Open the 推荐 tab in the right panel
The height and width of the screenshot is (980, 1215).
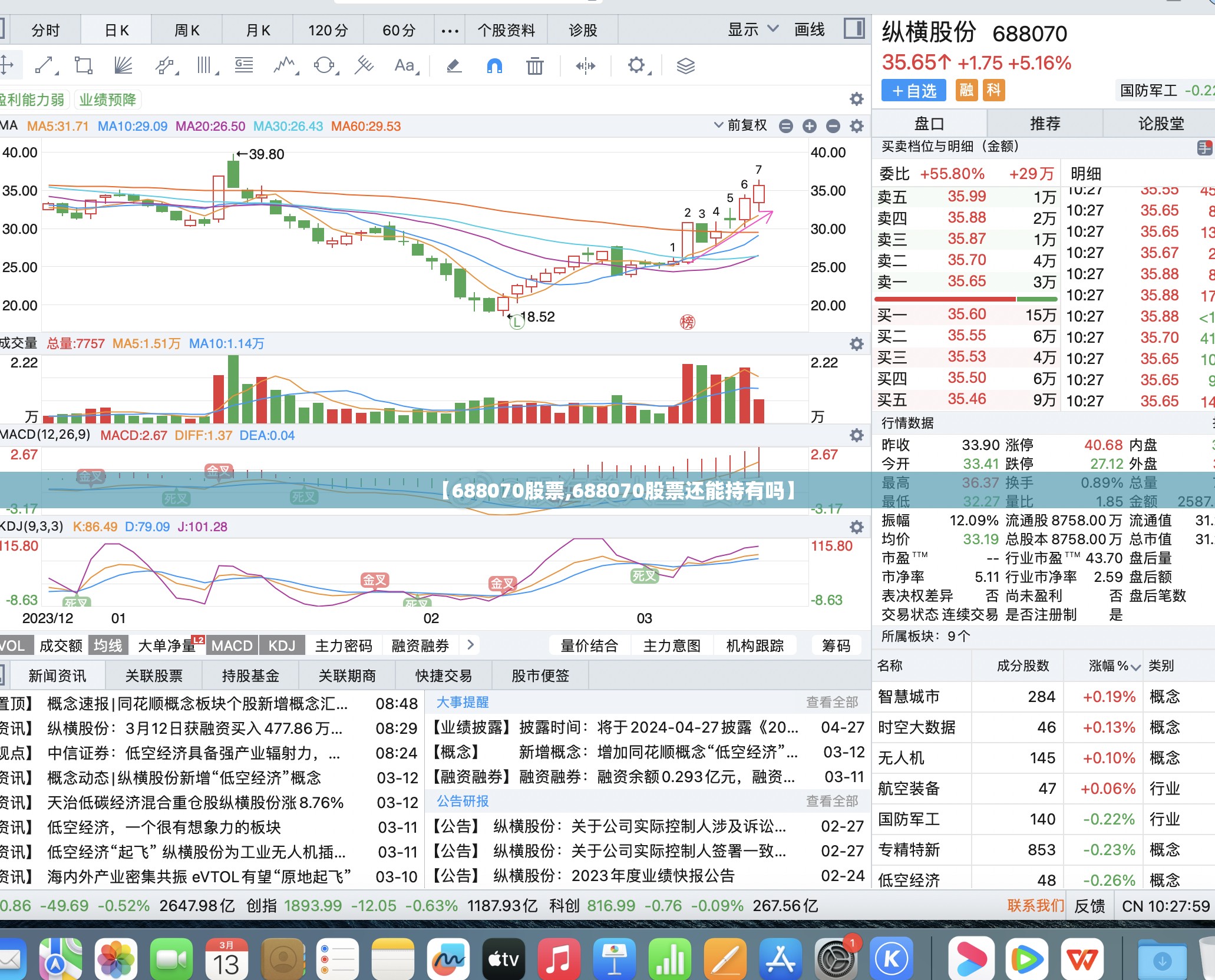[1045, 124]
